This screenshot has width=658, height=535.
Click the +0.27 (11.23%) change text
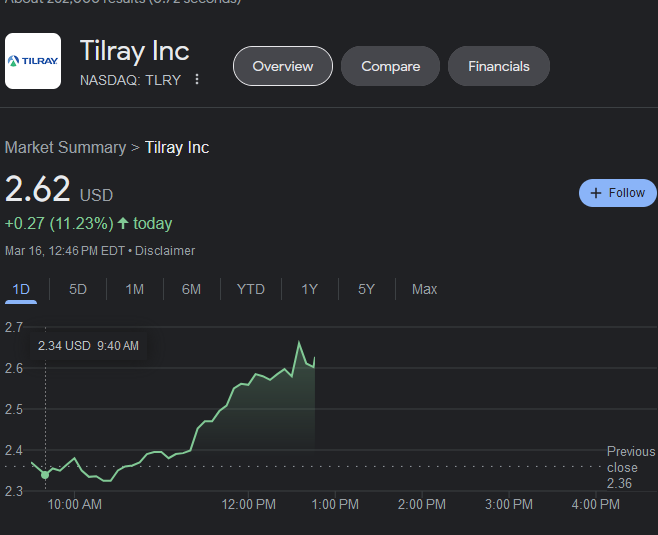59,224
